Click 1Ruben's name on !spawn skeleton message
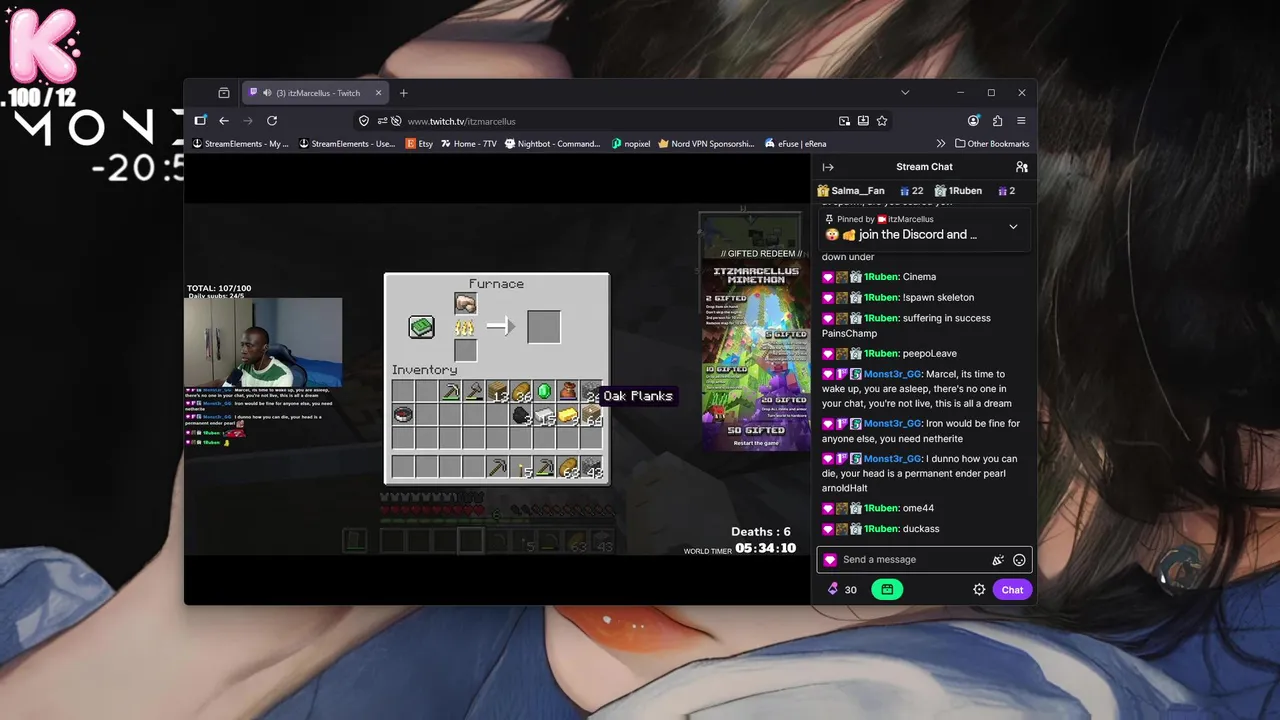The image size is (1280, 720). 881,298
